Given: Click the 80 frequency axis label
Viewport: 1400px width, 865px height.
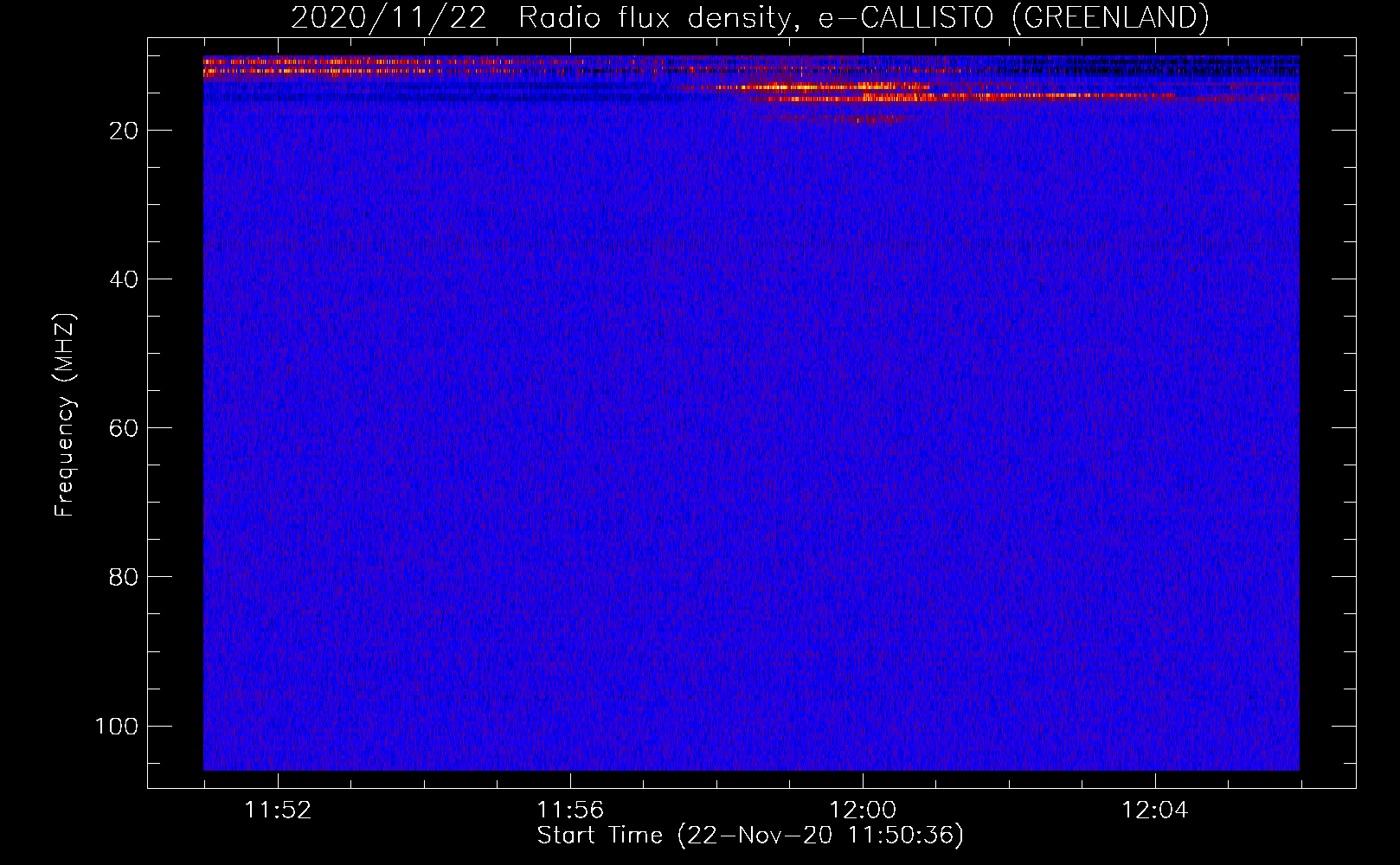Looking at the screenshot, I should click(124, 577).
